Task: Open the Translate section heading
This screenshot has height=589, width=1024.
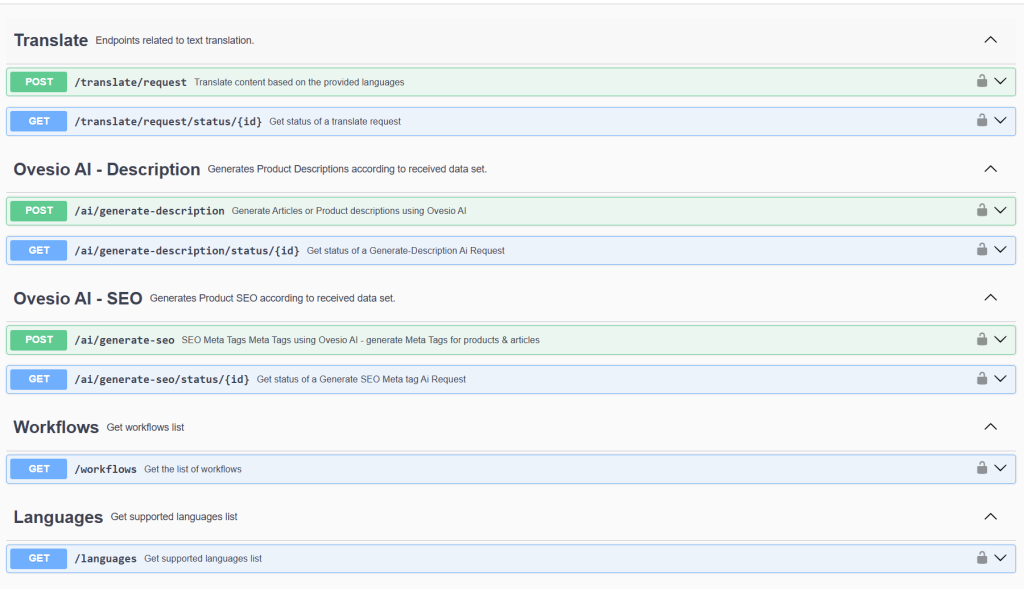Action: [x=51, y=40]
